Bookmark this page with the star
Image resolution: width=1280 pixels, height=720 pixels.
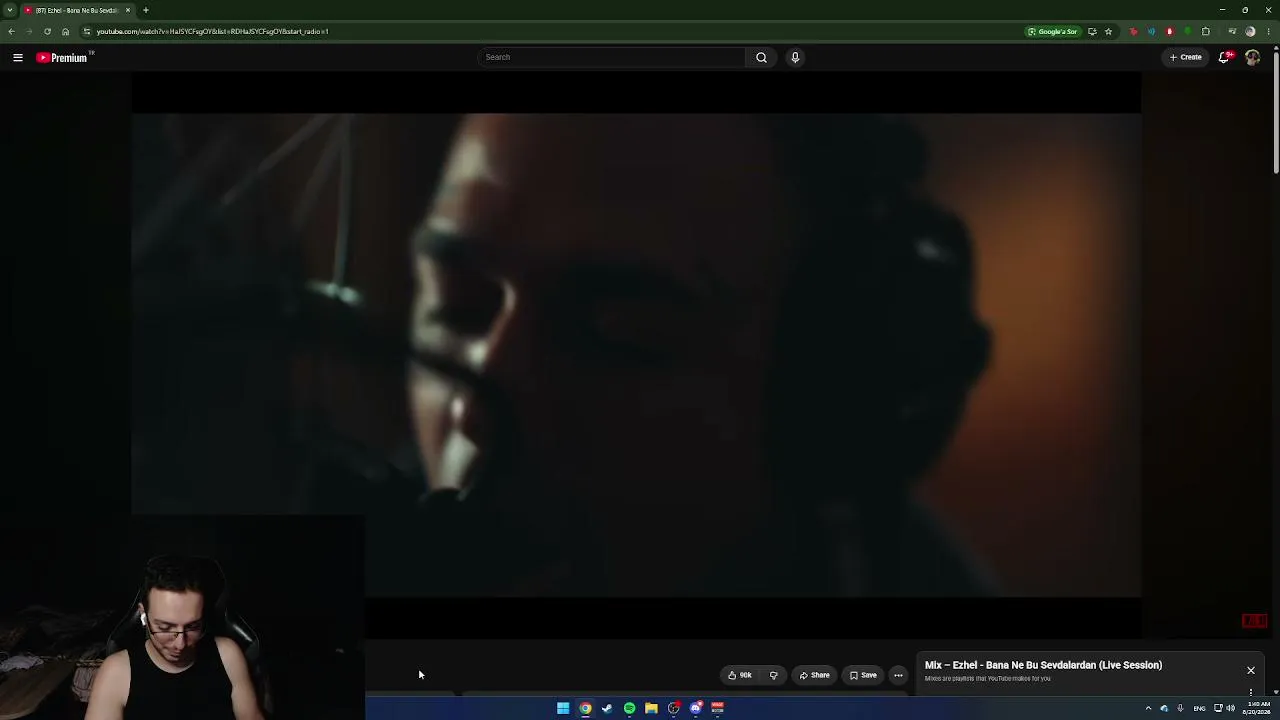[x=1108, y=31]
